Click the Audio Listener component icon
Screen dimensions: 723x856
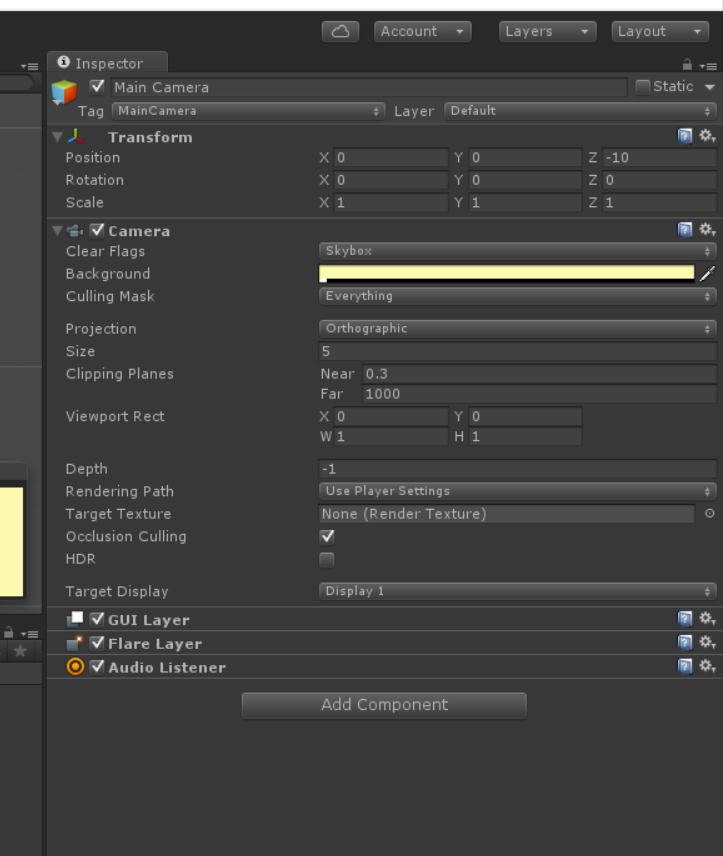[x=75, y=667]
